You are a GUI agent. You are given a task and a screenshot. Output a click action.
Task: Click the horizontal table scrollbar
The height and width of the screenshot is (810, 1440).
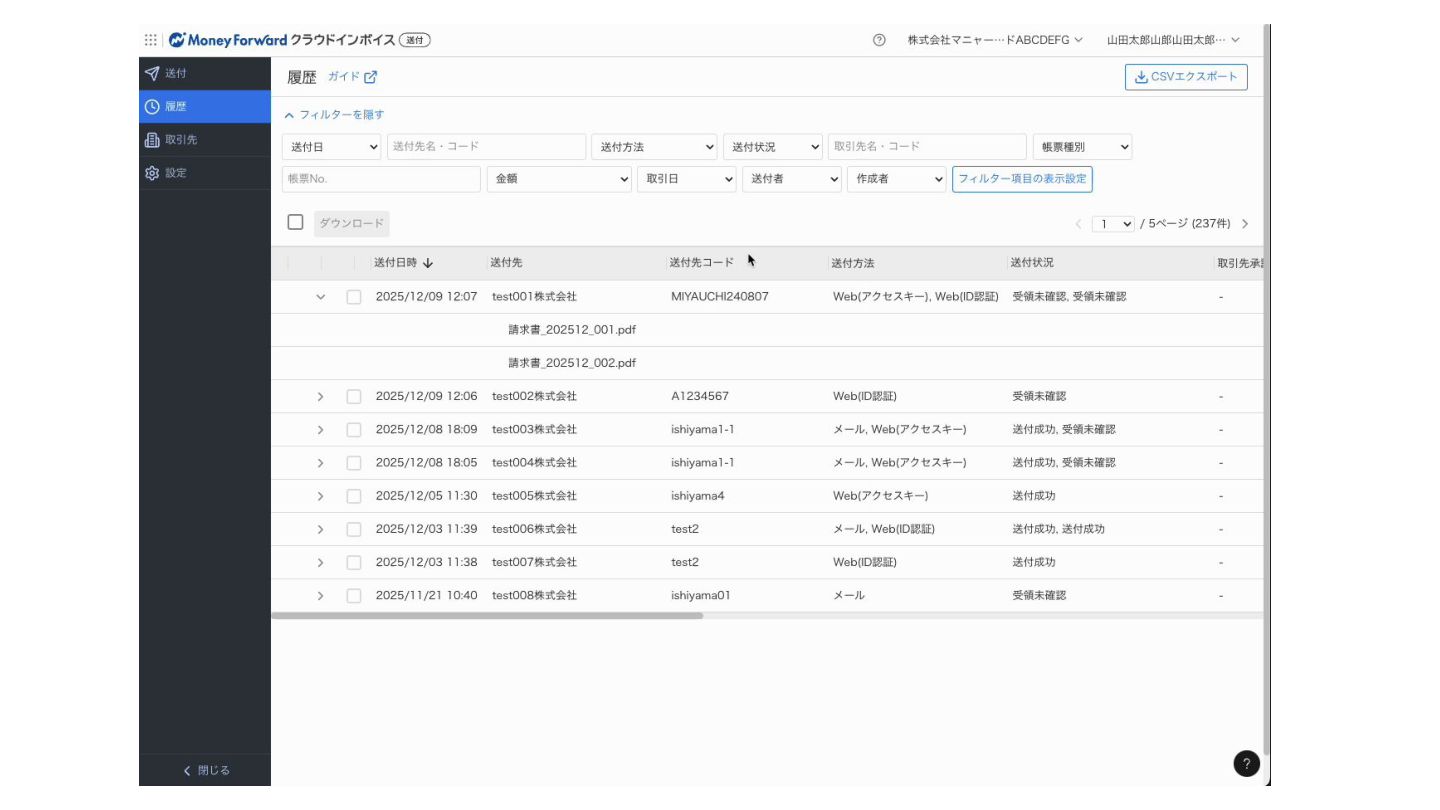(487, 616)
